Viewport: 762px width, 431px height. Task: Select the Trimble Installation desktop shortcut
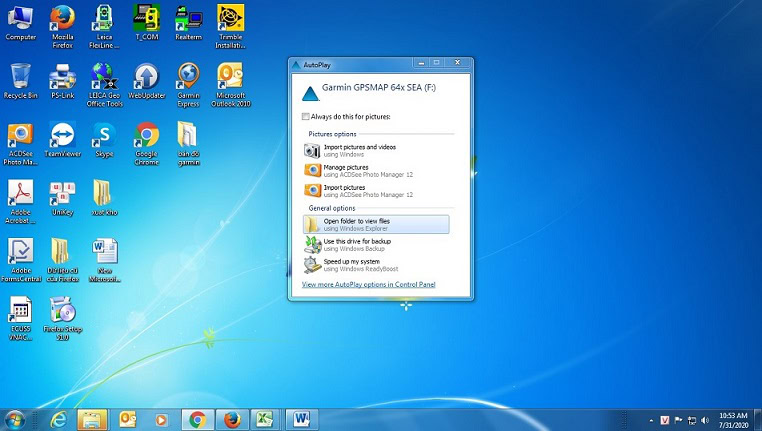(230, 27)
